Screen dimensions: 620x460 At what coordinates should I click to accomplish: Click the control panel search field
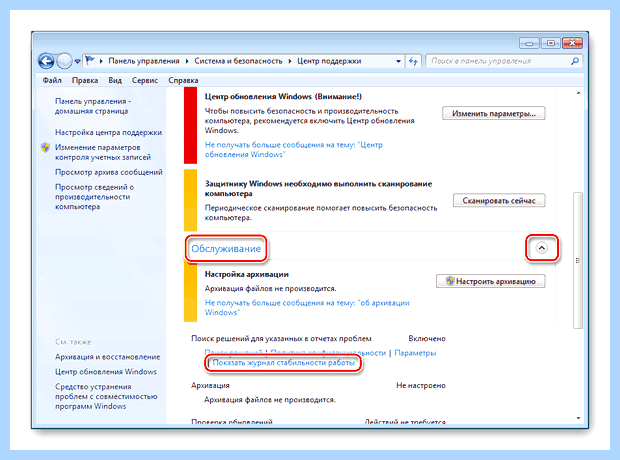point(504,61)
